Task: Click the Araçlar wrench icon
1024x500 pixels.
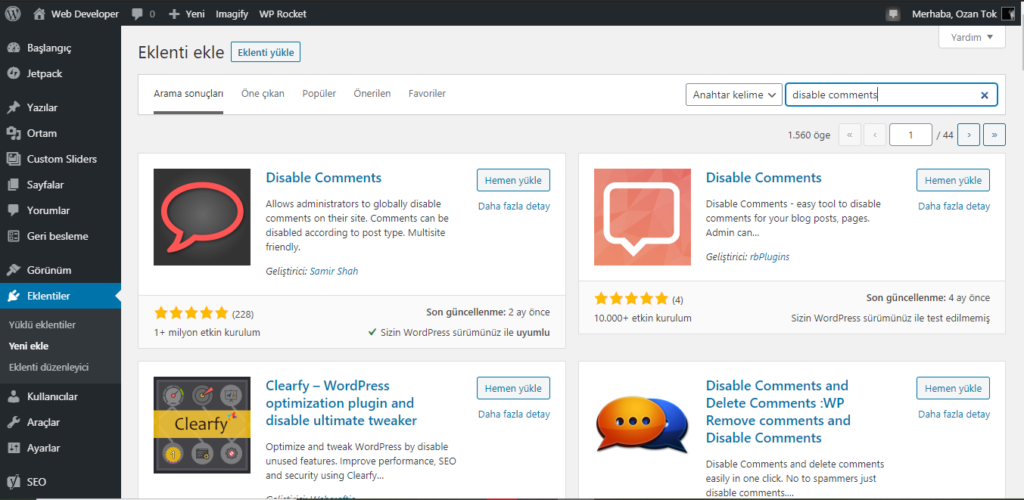Action: (14, 422)
